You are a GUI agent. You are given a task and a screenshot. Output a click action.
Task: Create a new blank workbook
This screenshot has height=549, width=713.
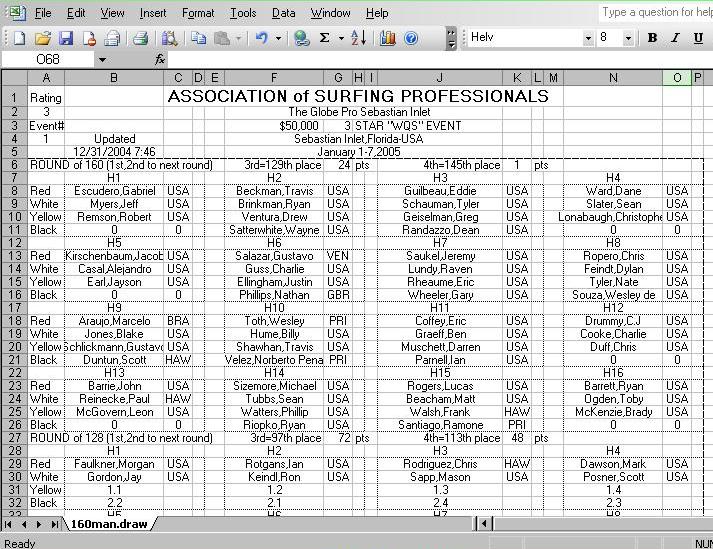(x=19, y=38)
